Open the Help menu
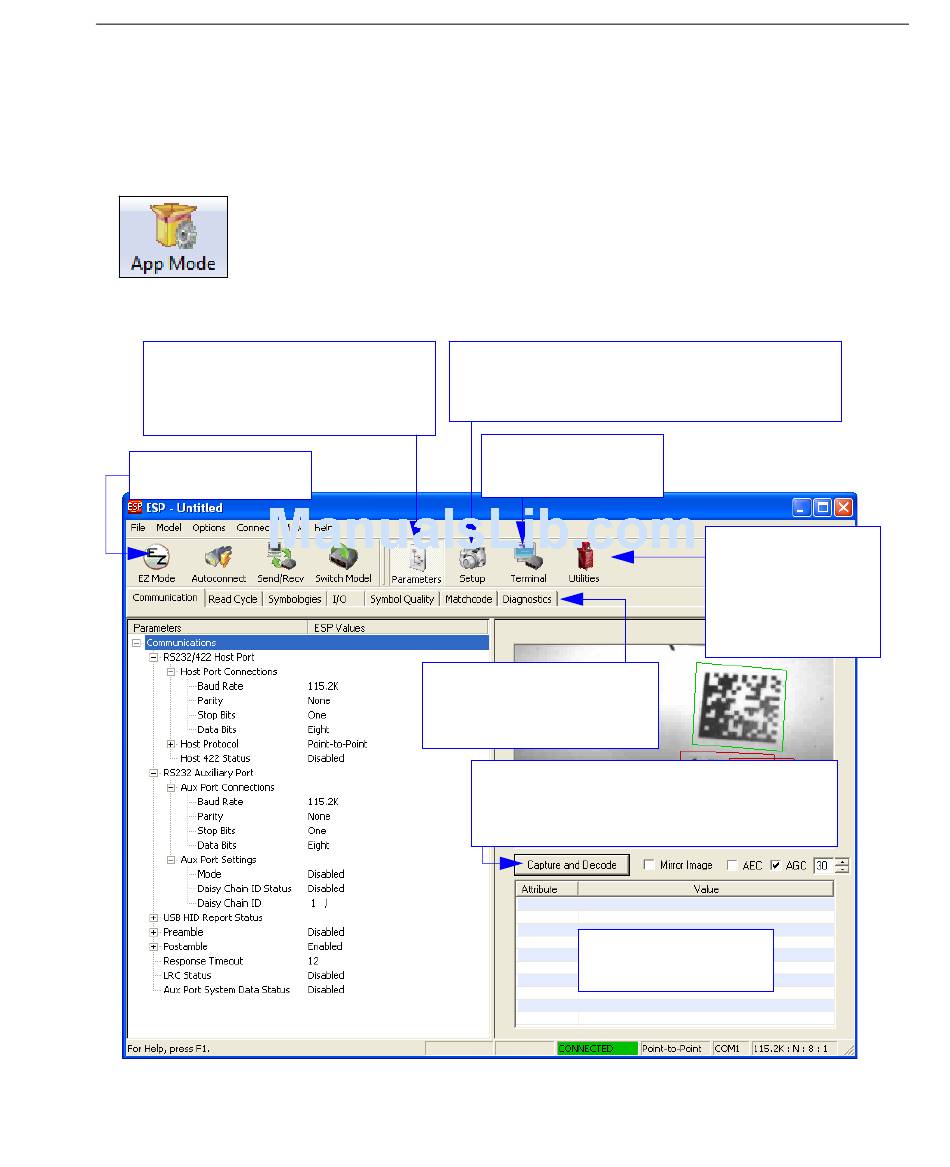The image size is (950, 1167). click(x=323, y=528)
